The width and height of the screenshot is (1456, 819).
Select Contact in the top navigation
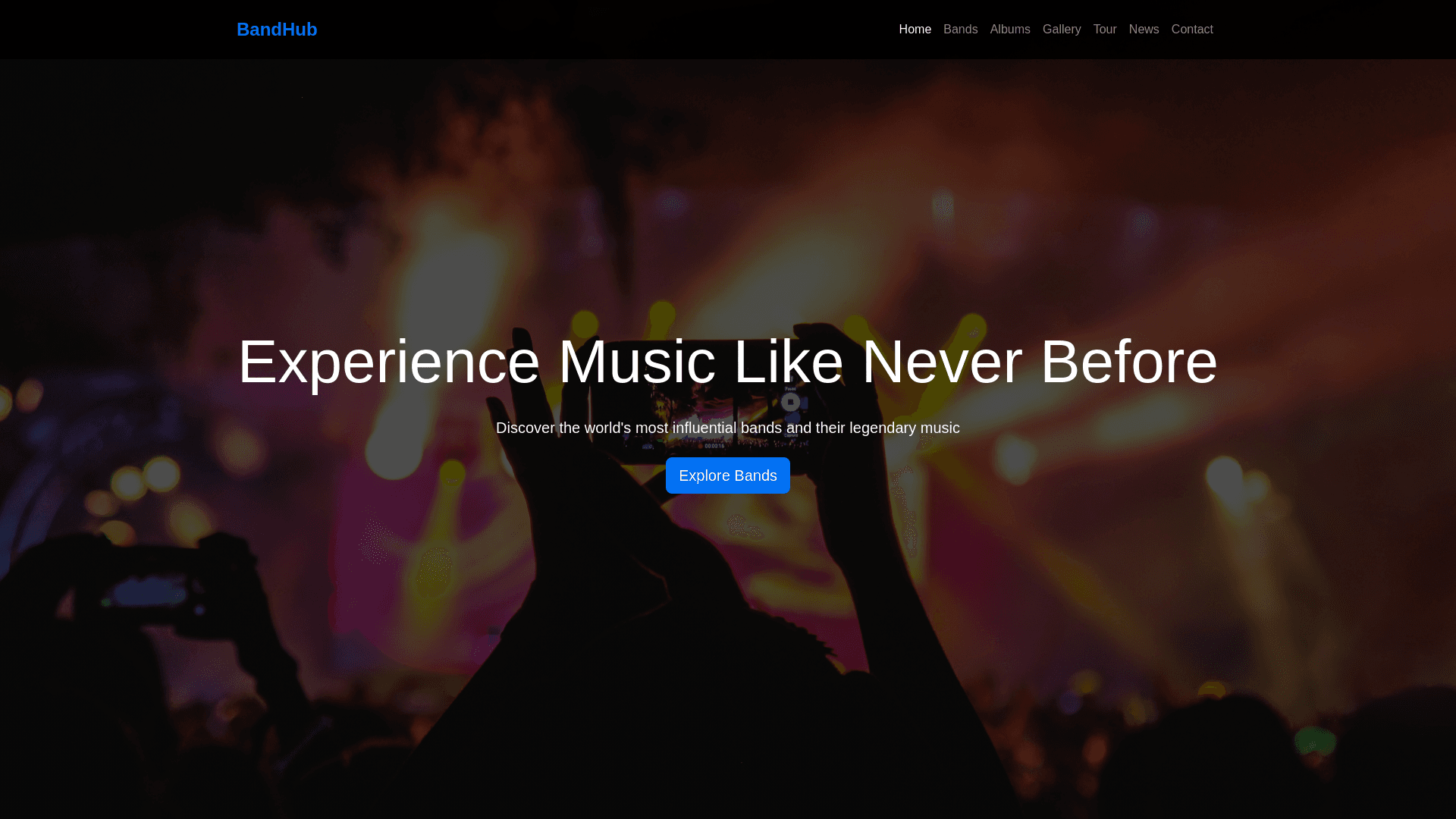[x=1192, y=30]
